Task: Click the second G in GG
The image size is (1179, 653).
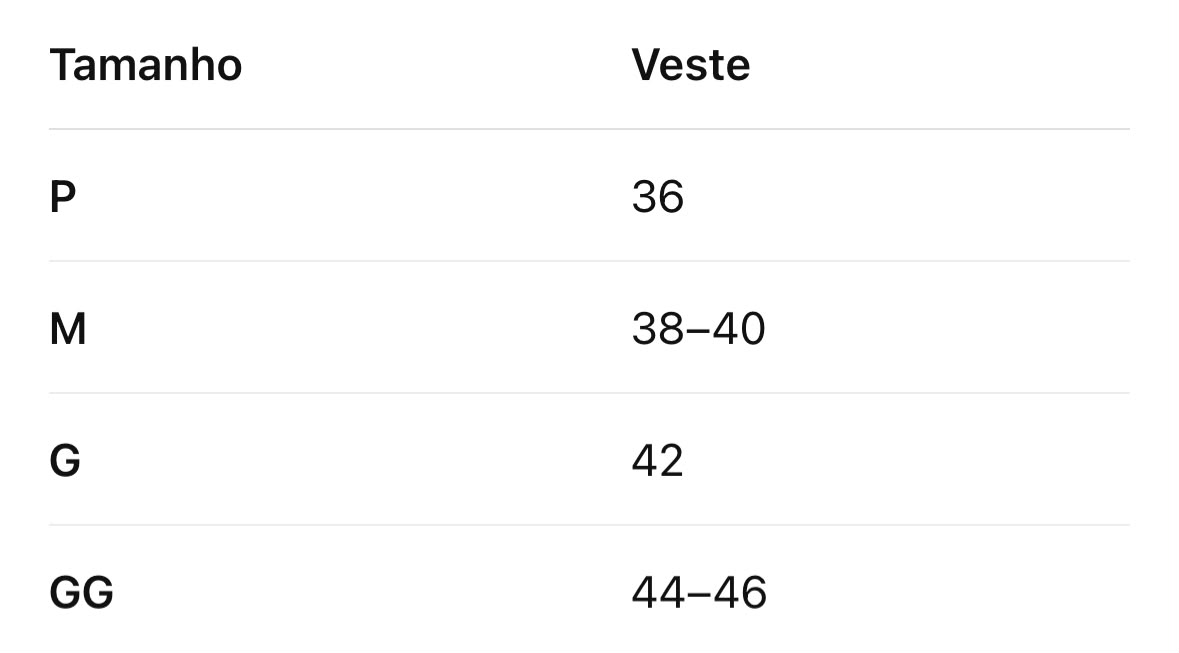Action: (98, 592)
